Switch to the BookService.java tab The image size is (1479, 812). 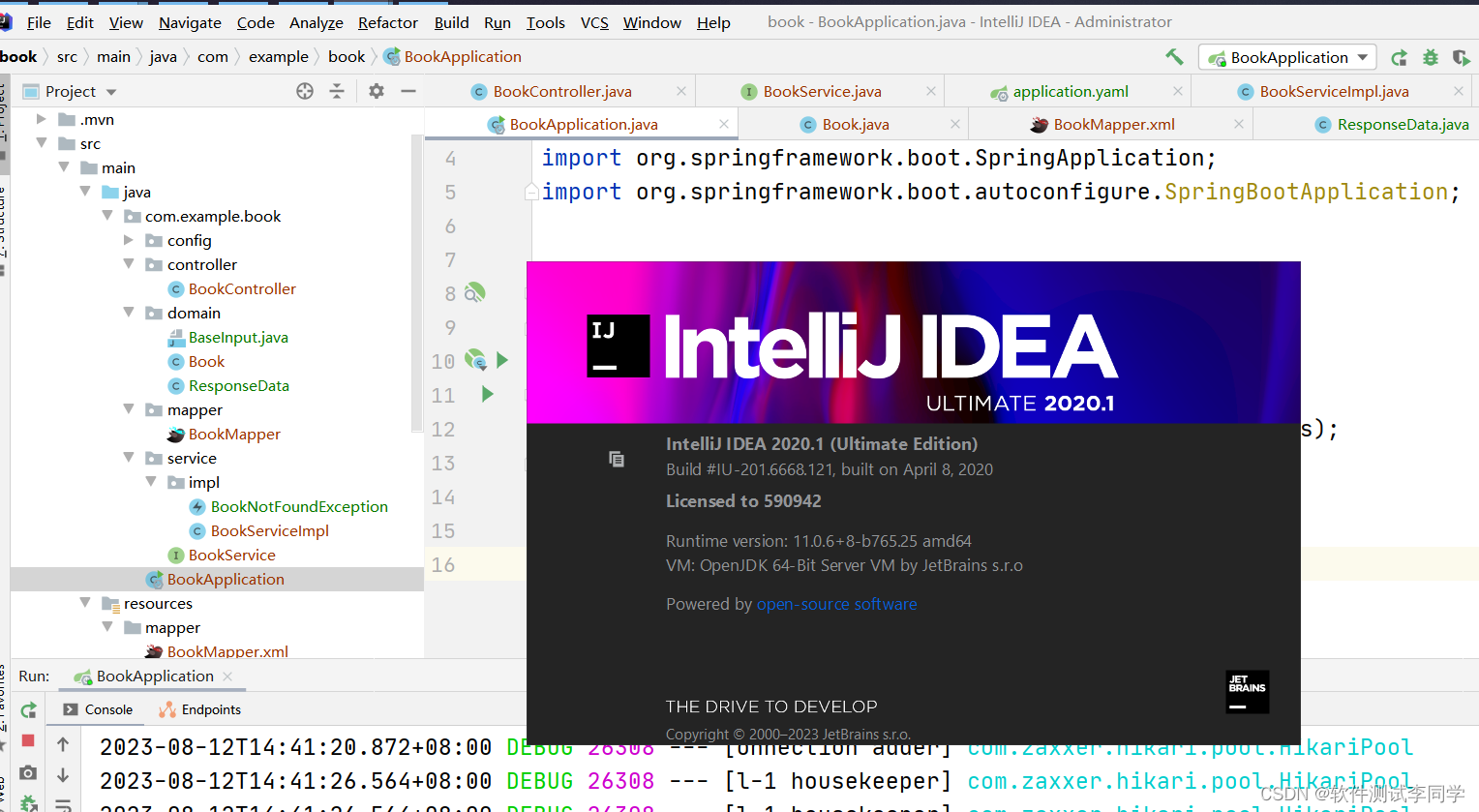821,91
